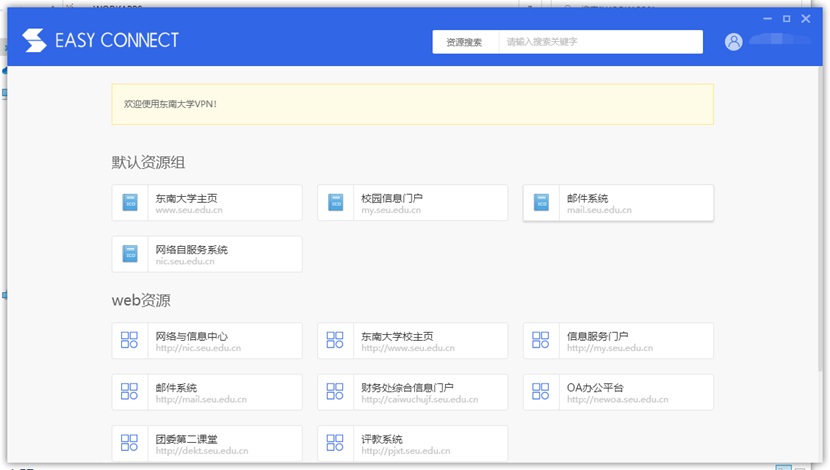Click the 信息服务门户 web resource icon

pos(540,340)
